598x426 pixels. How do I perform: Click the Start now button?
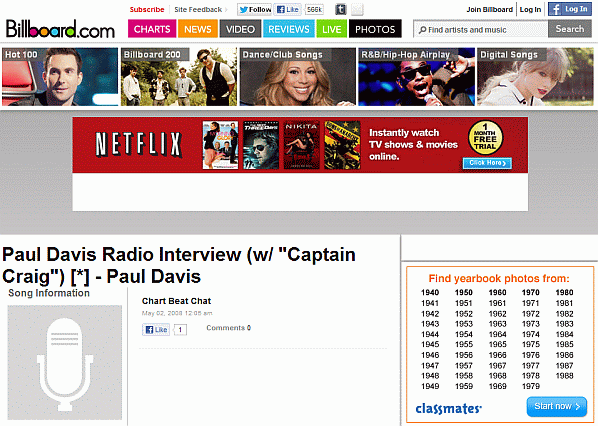tap(556, 407)
